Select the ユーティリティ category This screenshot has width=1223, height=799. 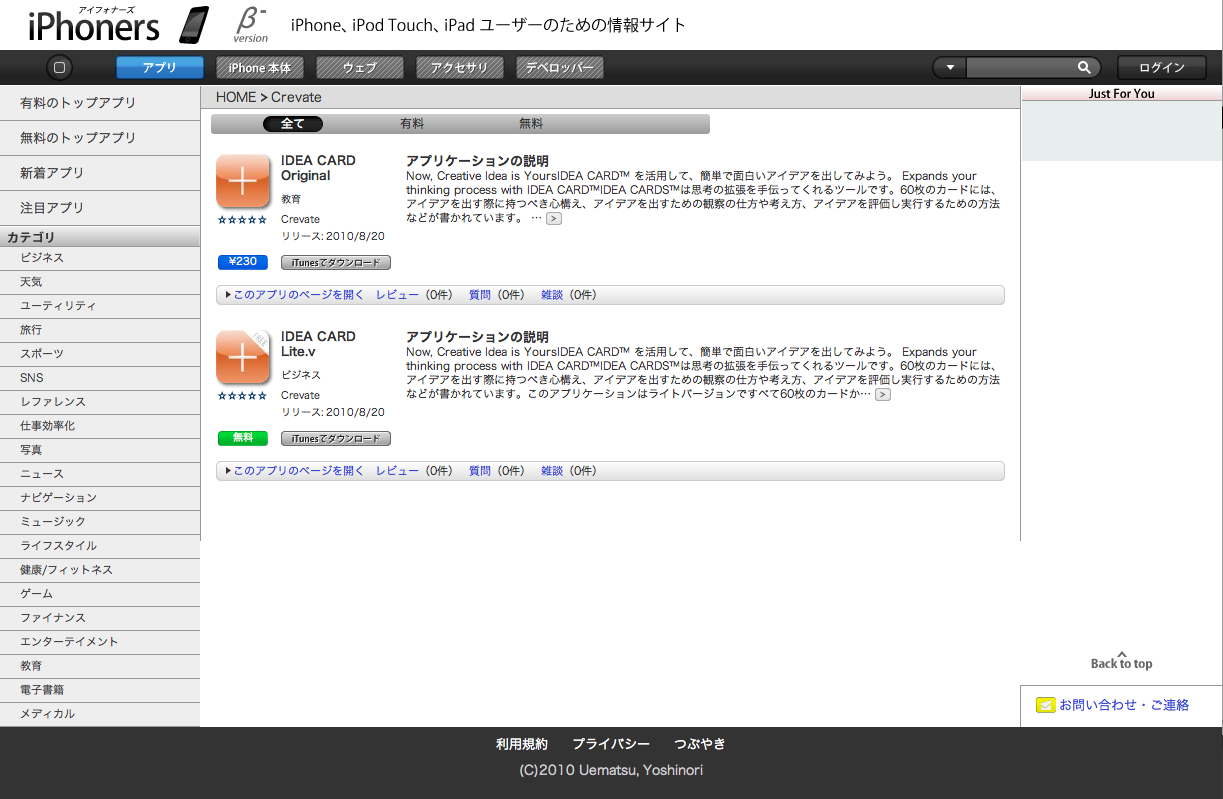tap(100, 306)
